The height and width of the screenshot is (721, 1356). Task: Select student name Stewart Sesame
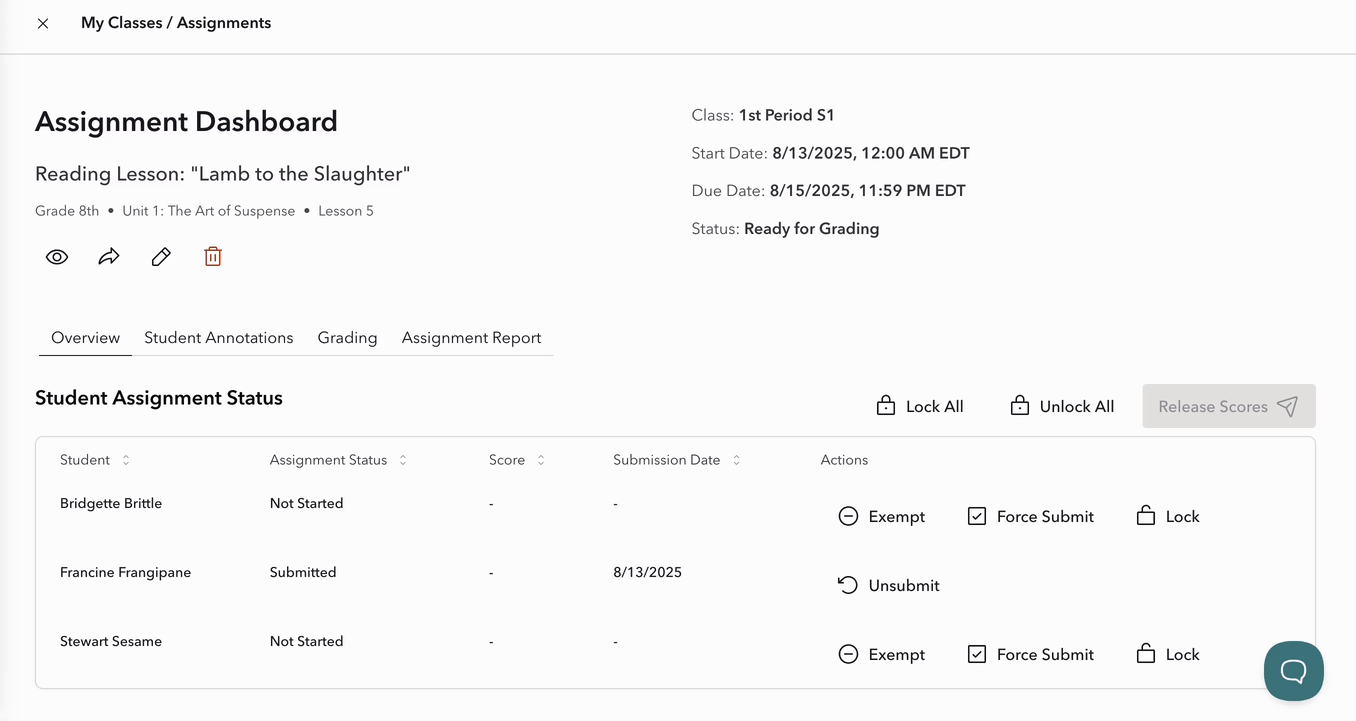click(111, 641)
